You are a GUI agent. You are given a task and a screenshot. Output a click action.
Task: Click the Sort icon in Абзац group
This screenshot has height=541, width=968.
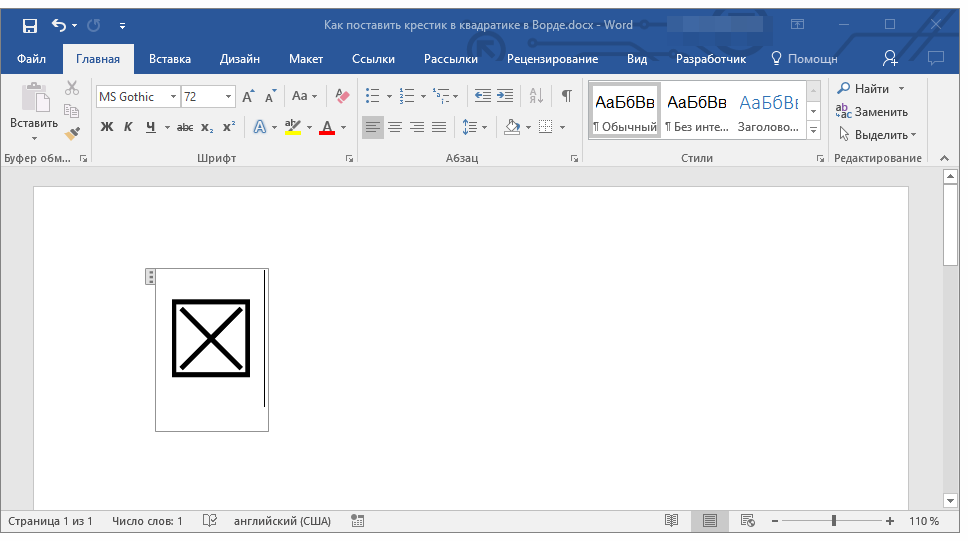[x=536, y=96]
